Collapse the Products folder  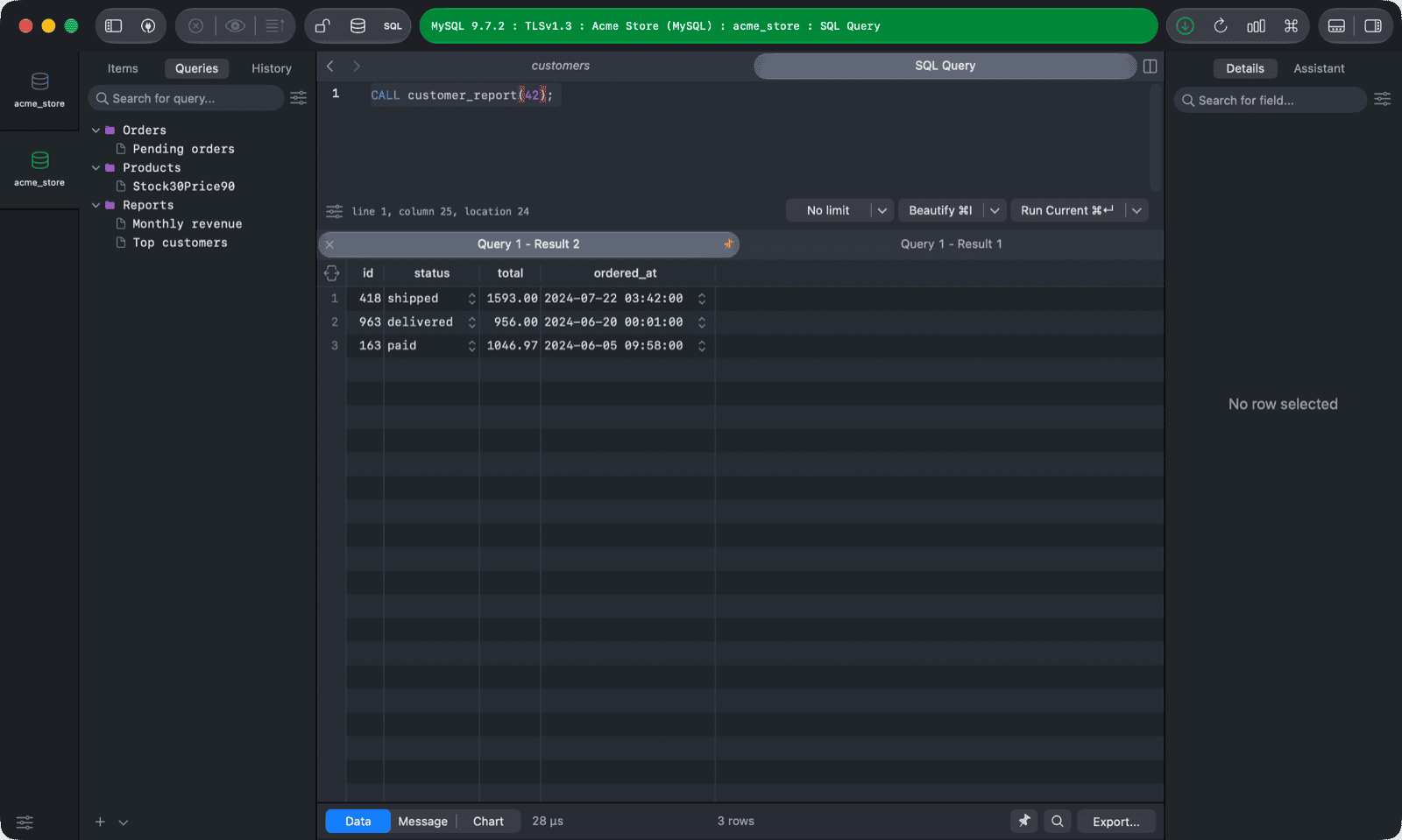[96, 168]
